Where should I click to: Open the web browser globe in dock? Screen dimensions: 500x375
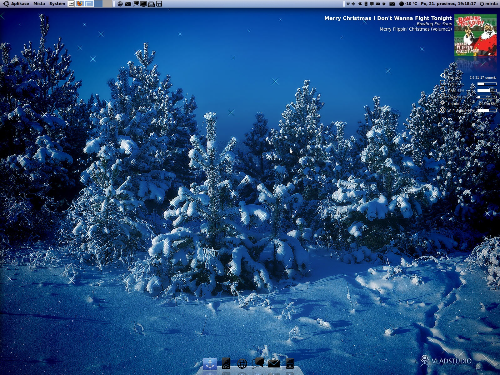click(x=242, y=364)
